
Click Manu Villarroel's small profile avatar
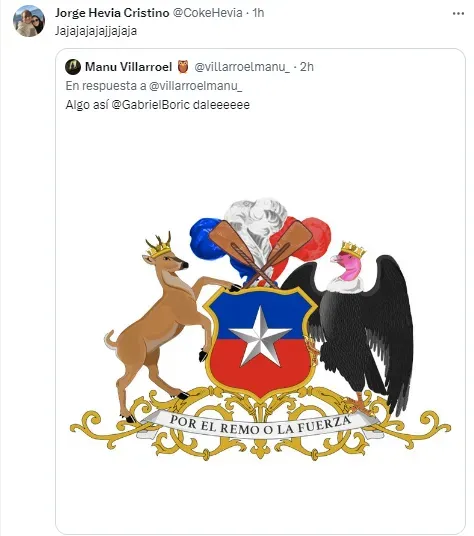[x=73, y=67]
